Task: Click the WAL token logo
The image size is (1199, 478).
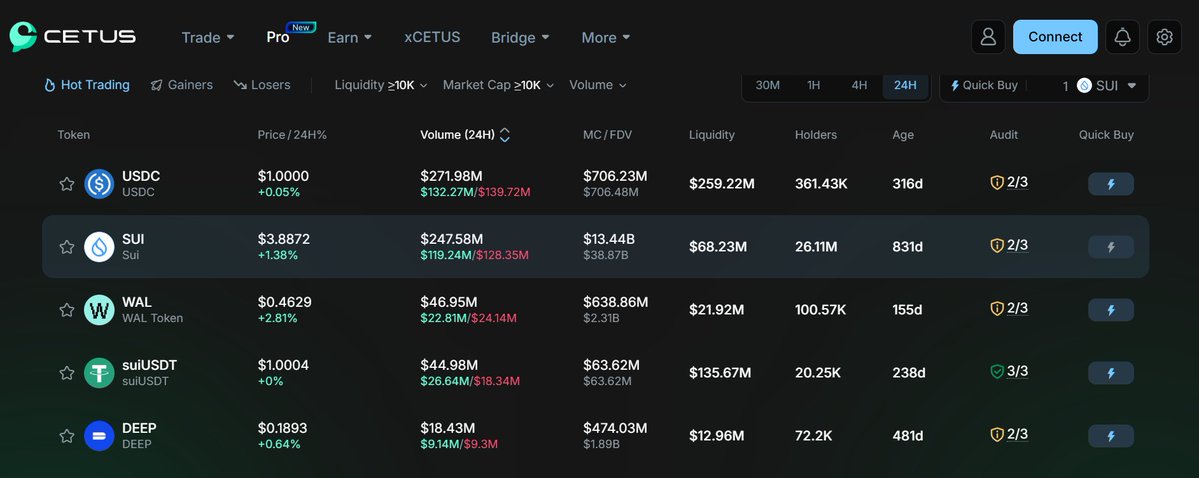Action: point(99,310)
